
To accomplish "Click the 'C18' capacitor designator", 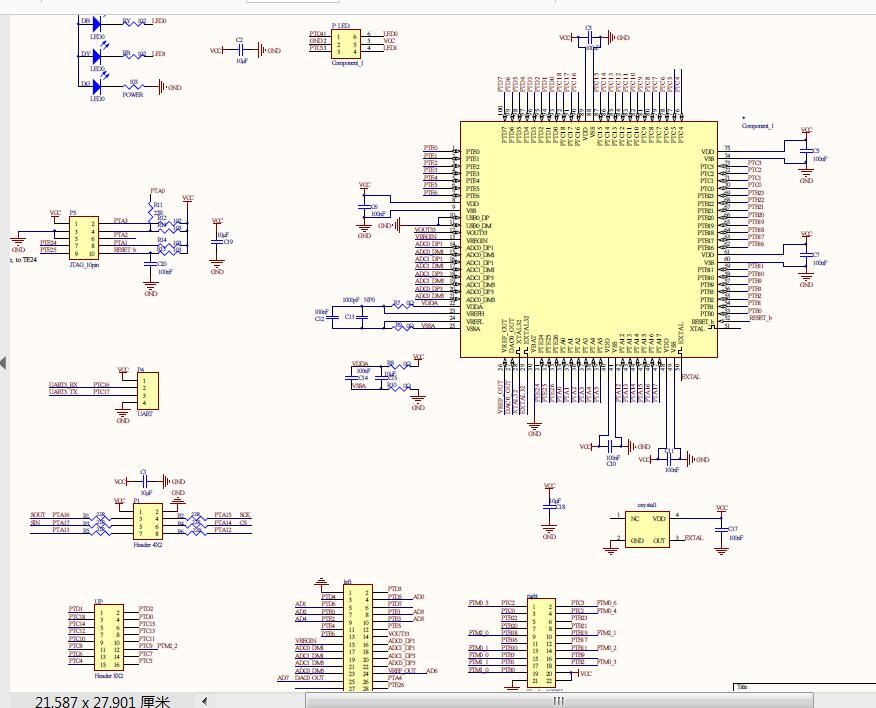I will click(560, 507).
